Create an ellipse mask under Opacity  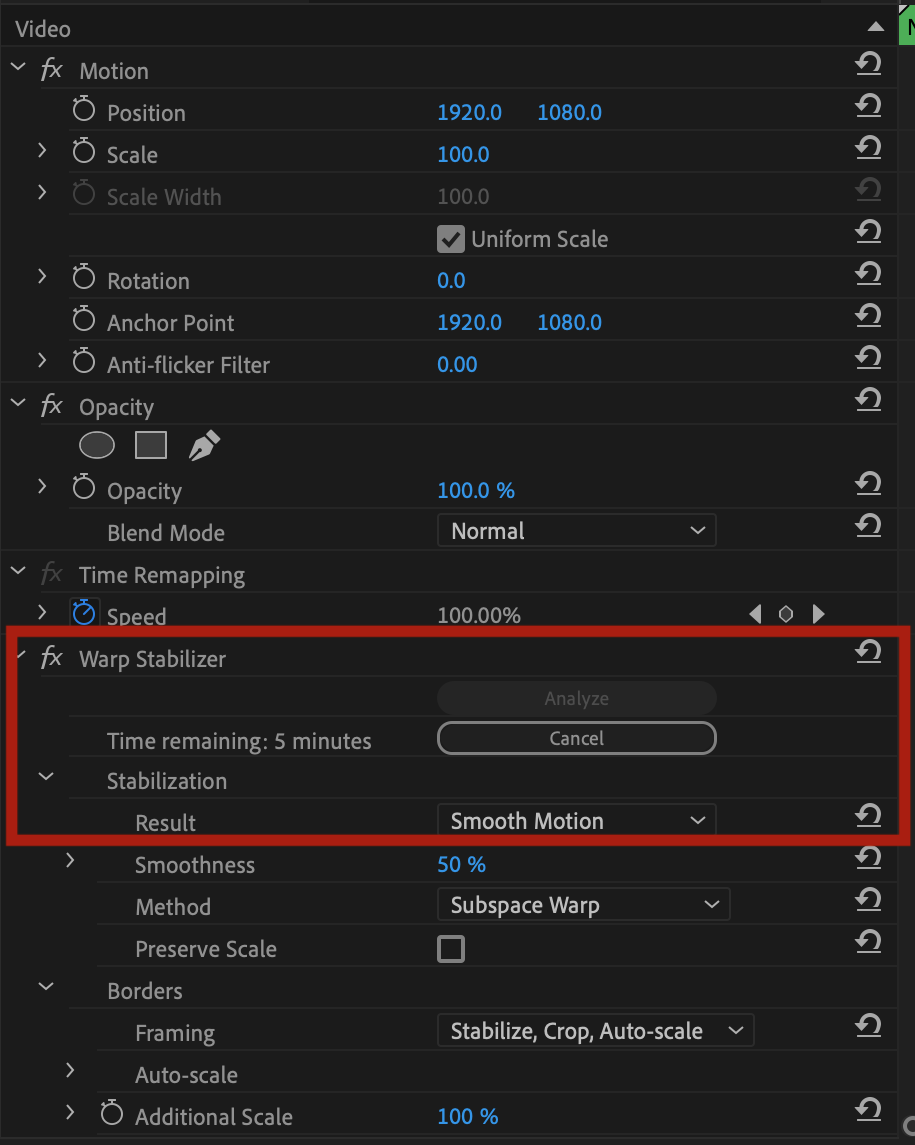97,445
